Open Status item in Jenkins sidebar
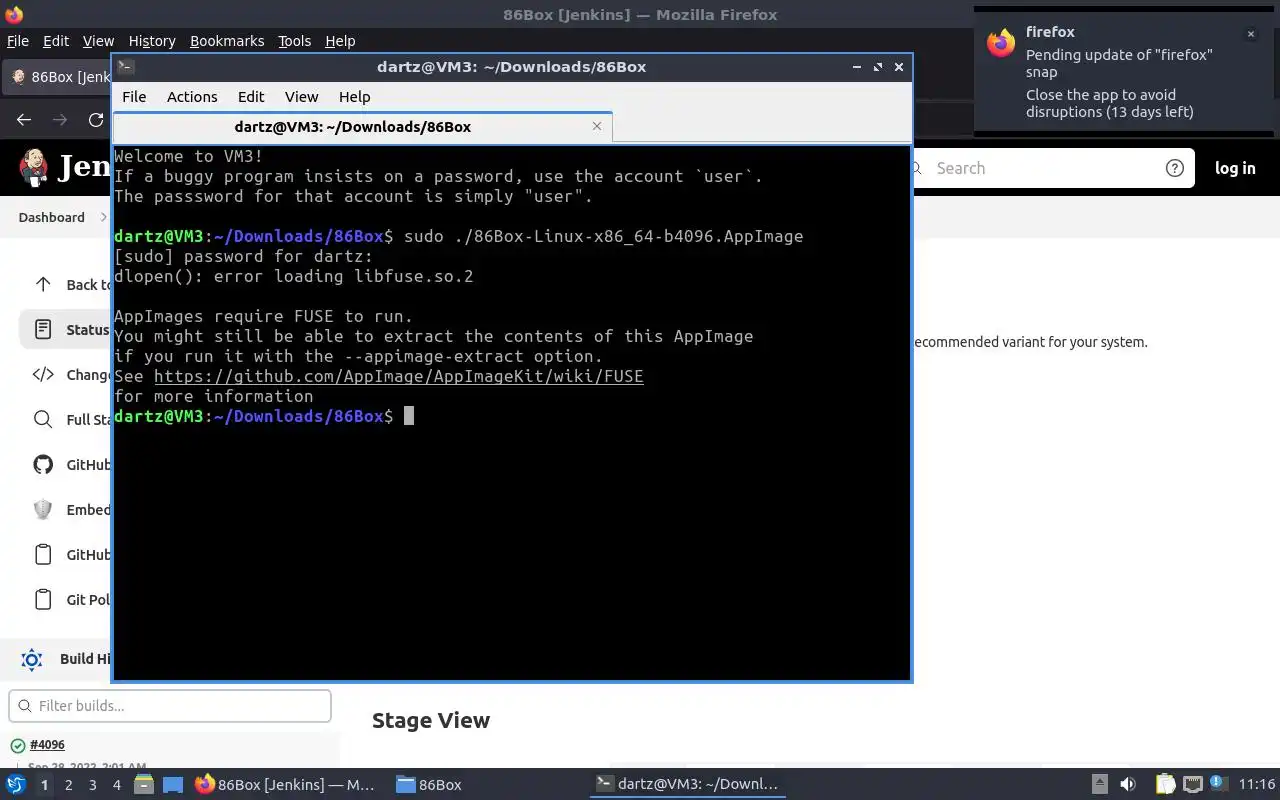This screenshot has height=800, width=1280. click(65, 329)
